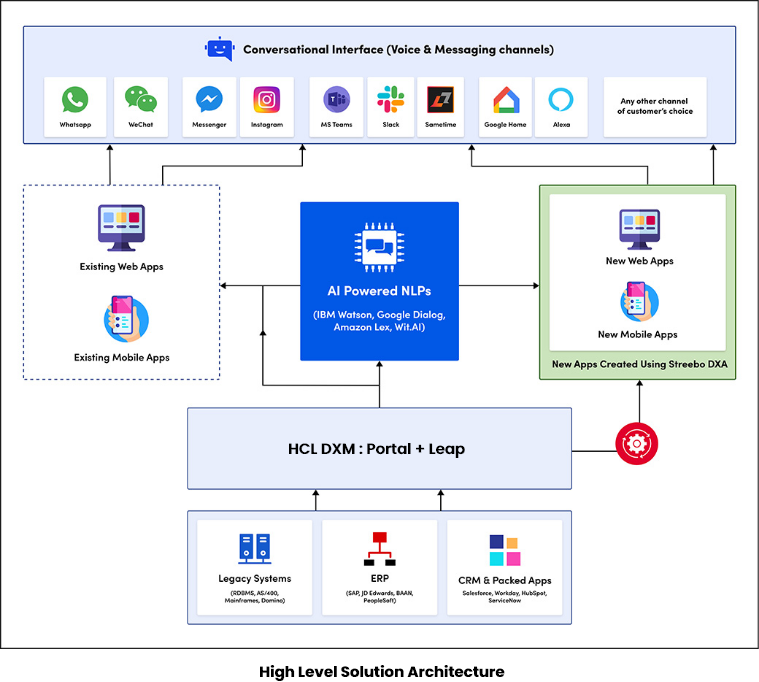
Task: Click the Slack icon
Action: point(391,99)
